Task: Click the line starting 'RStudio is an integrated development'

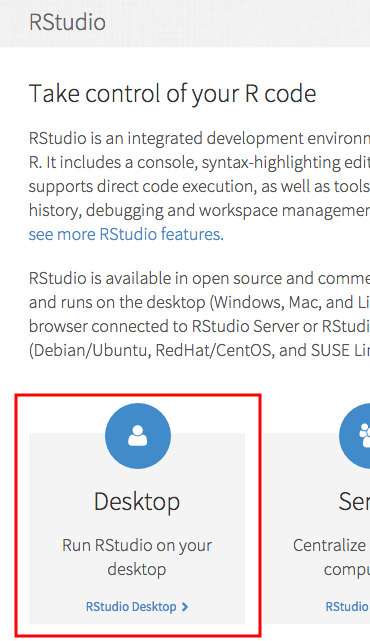Action: [x=199, y=138]
